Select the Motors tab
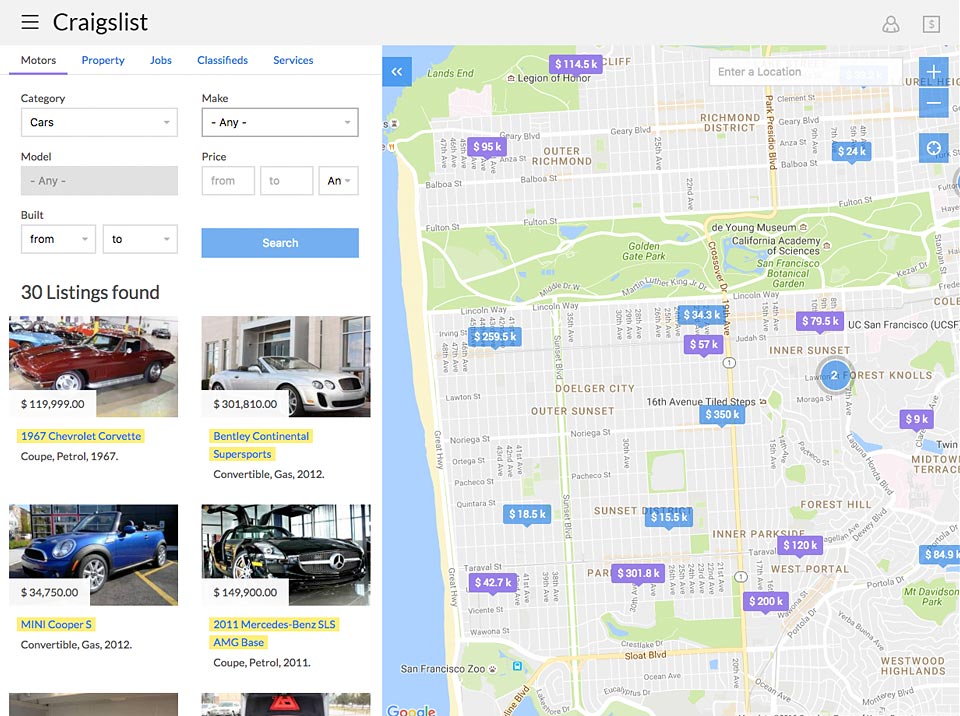 pyautogui.click(x=39, y=60)
